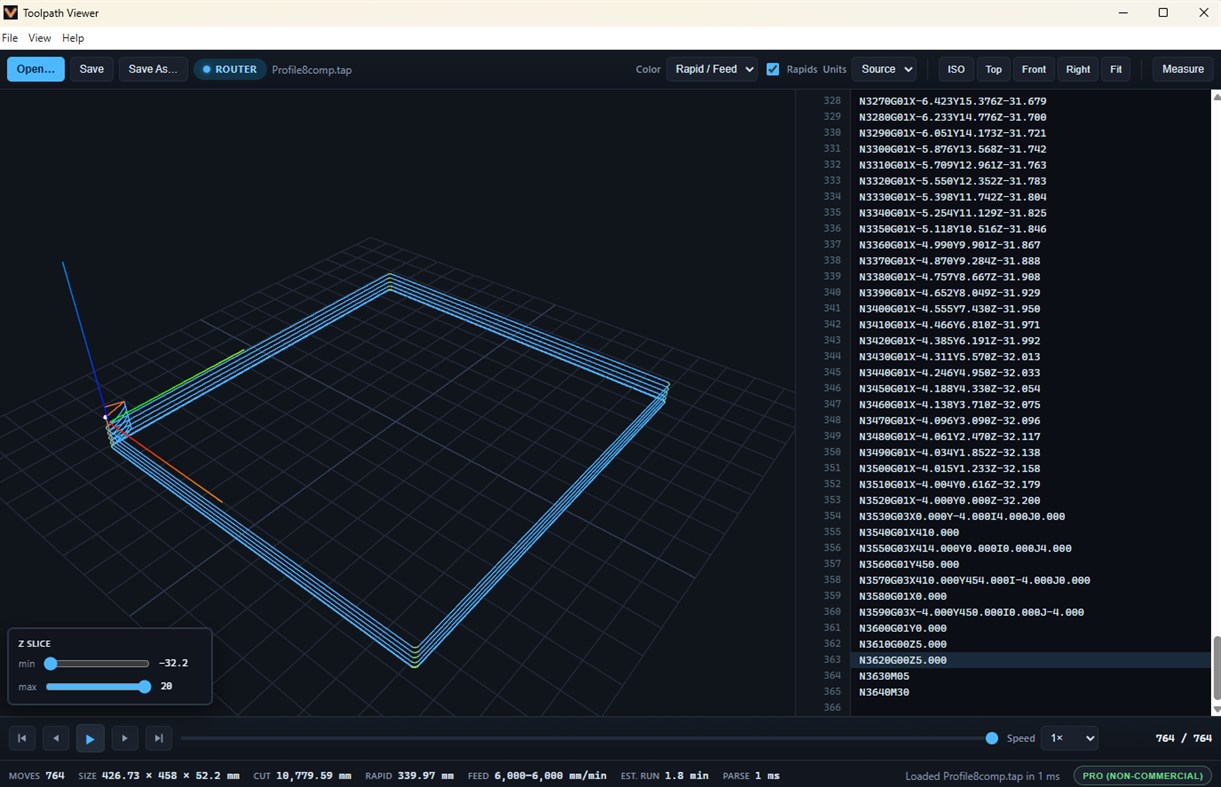Select line N3570G03X410.000Y454.000I-4.000J0.000
This screenshot has height=787, width=1221.
click(x=1030, y=580)
